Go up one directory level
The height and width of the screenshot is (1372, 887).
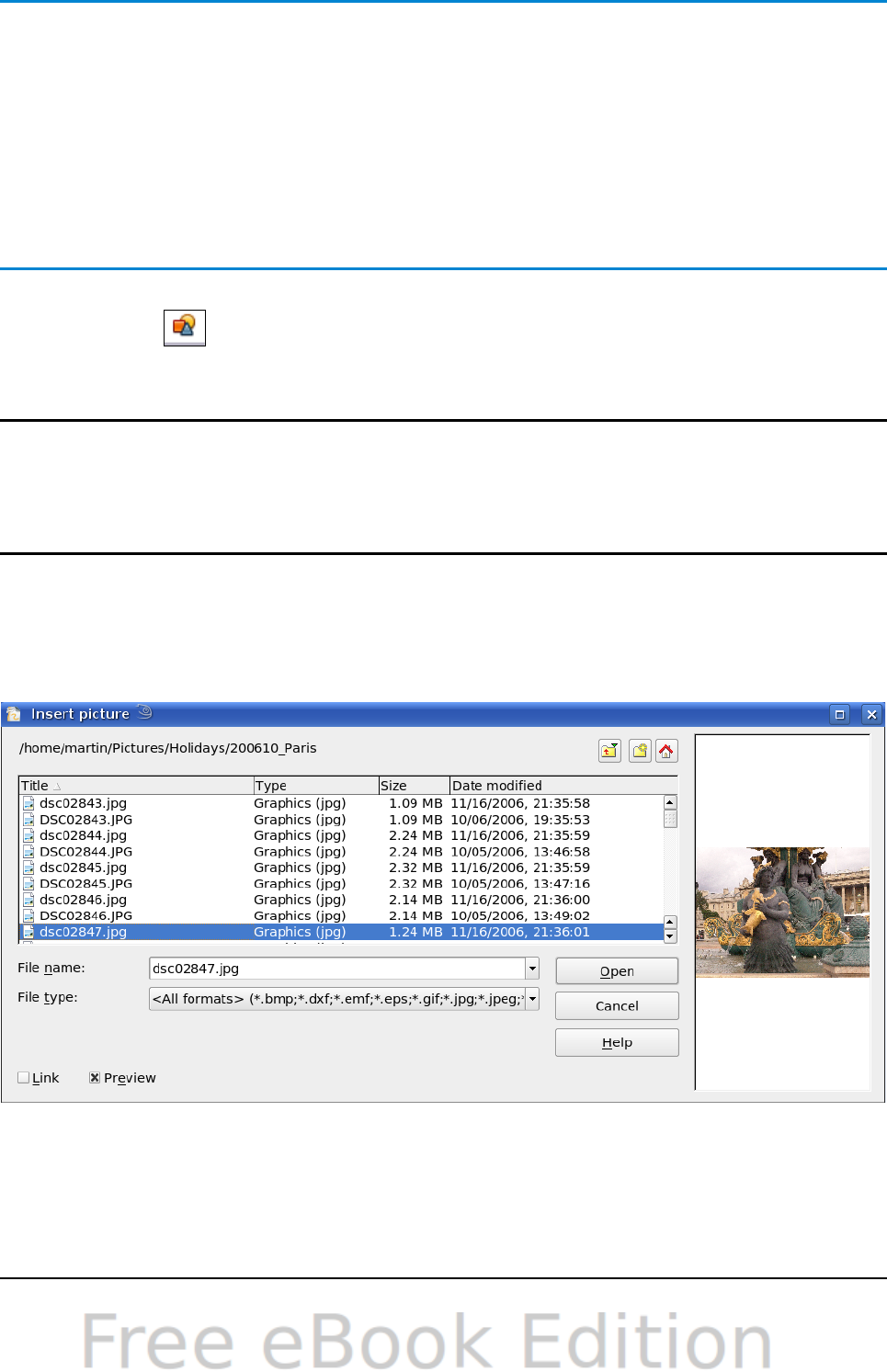point(609,751)
